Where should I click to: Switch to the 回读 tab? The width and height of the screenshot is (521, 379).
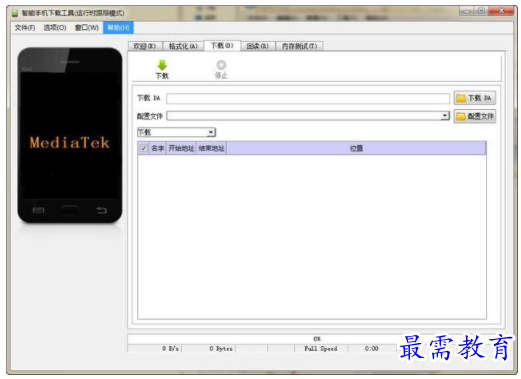point(257,46)
